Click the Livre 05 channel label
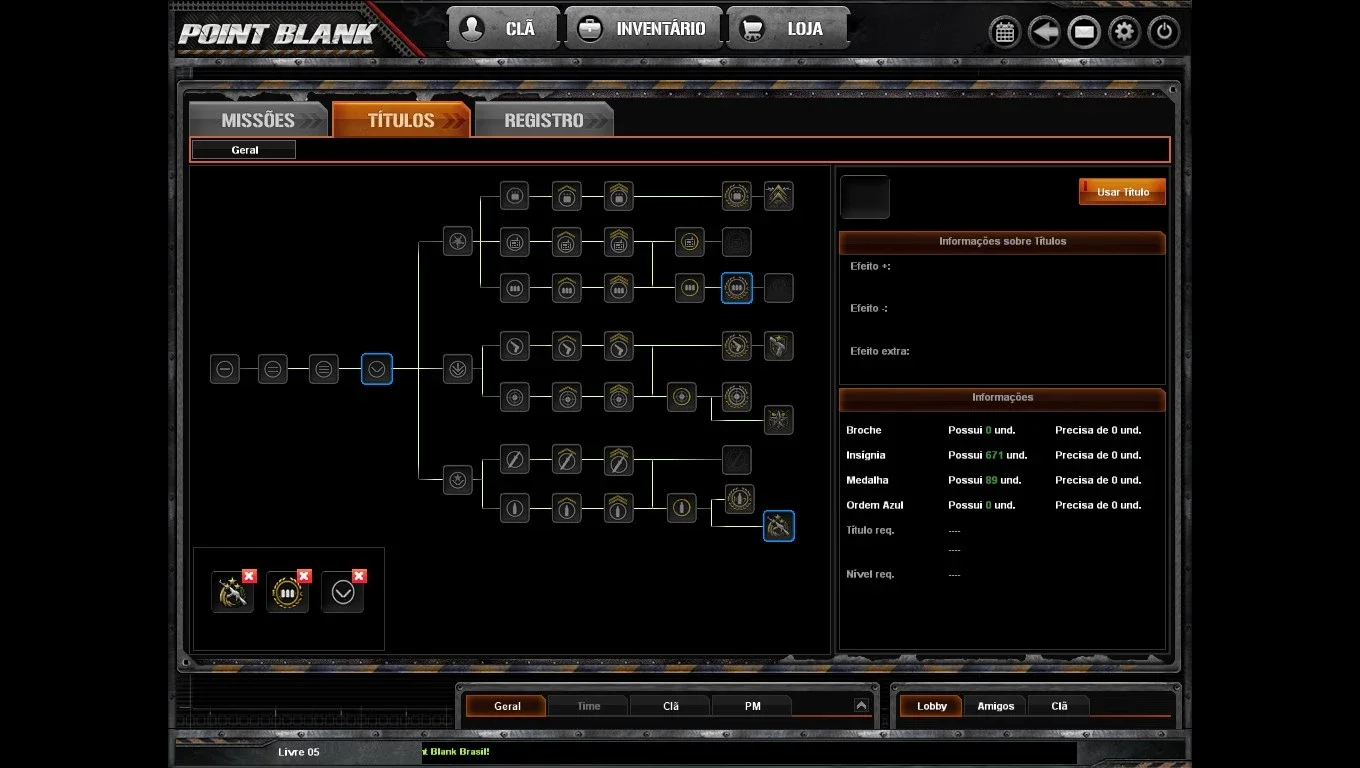Image resolution: width=1360 pixels, height=768 pixels. pos(299,752)
